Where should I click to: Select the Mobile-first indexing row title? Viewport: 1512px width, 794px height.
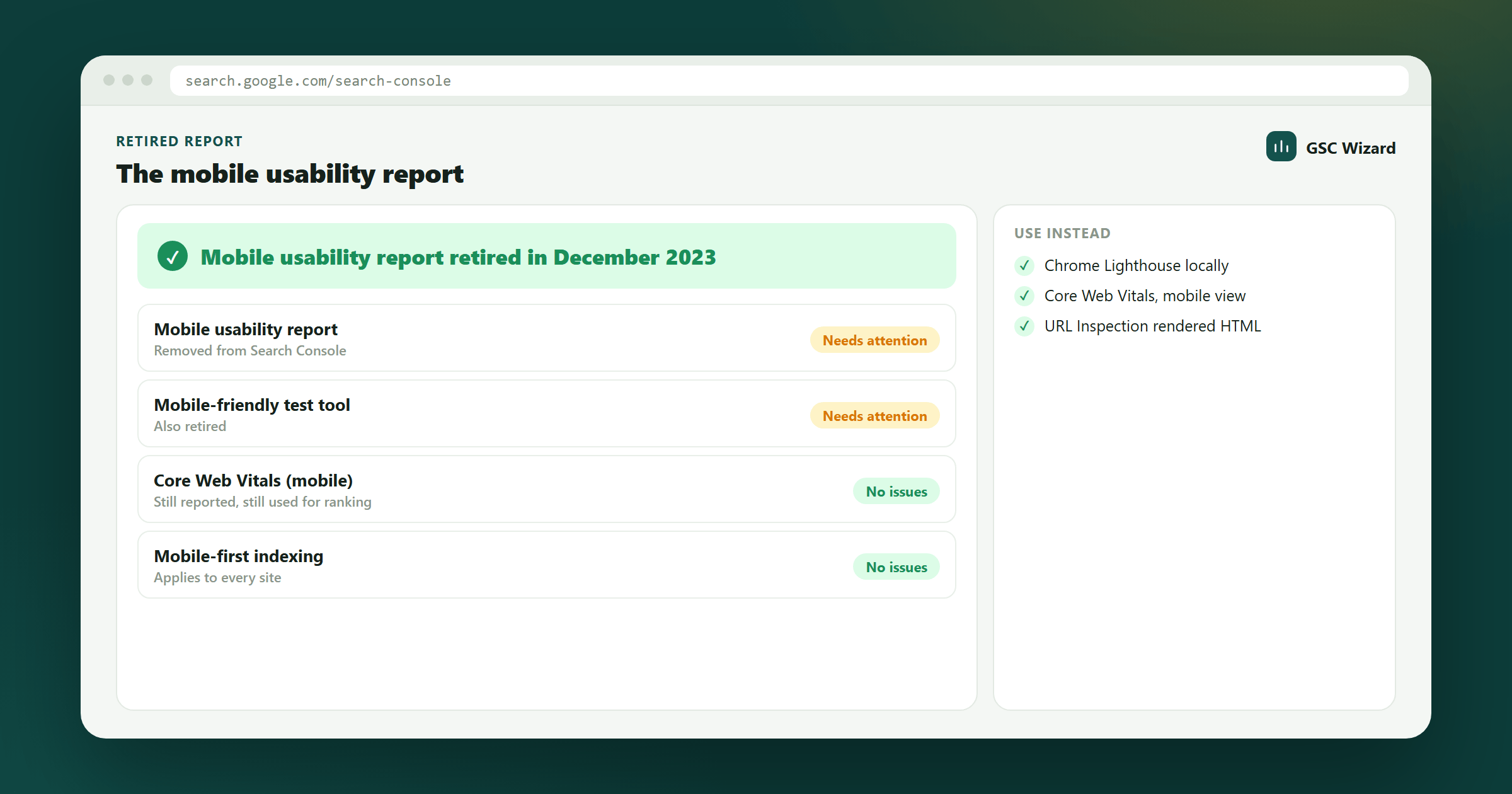pyautogui.click(x=239, y=556)
